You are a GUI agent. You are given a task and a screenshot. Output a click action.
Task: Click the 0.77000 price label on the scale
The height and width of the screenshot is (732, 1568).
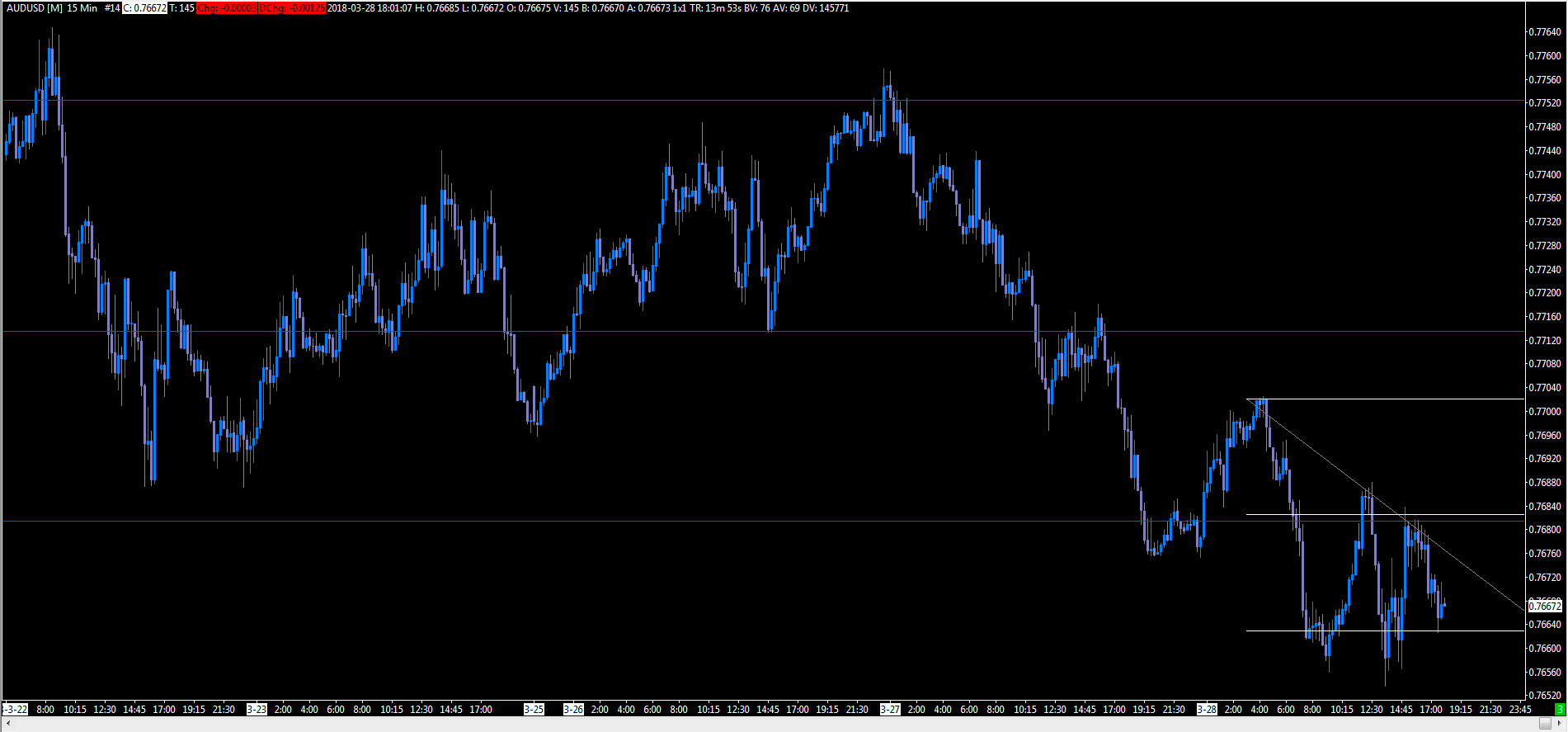tap(1545, 412)
